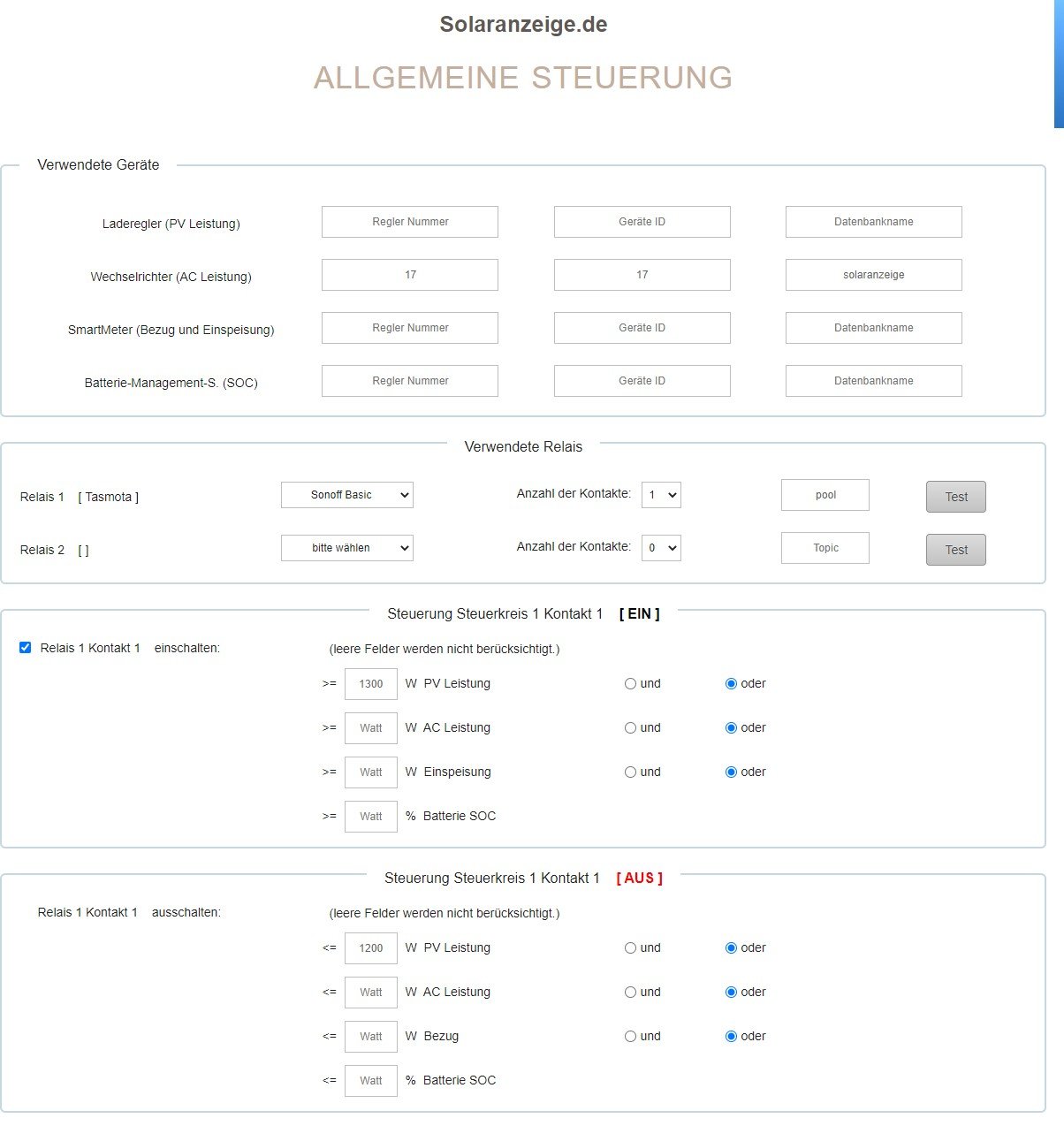Image resolution: width=1064 pixels, height=1126 pixels.
Task: Expand Anzahl der Kontakte dropdown for Relais 2
Action: point(661,548)
